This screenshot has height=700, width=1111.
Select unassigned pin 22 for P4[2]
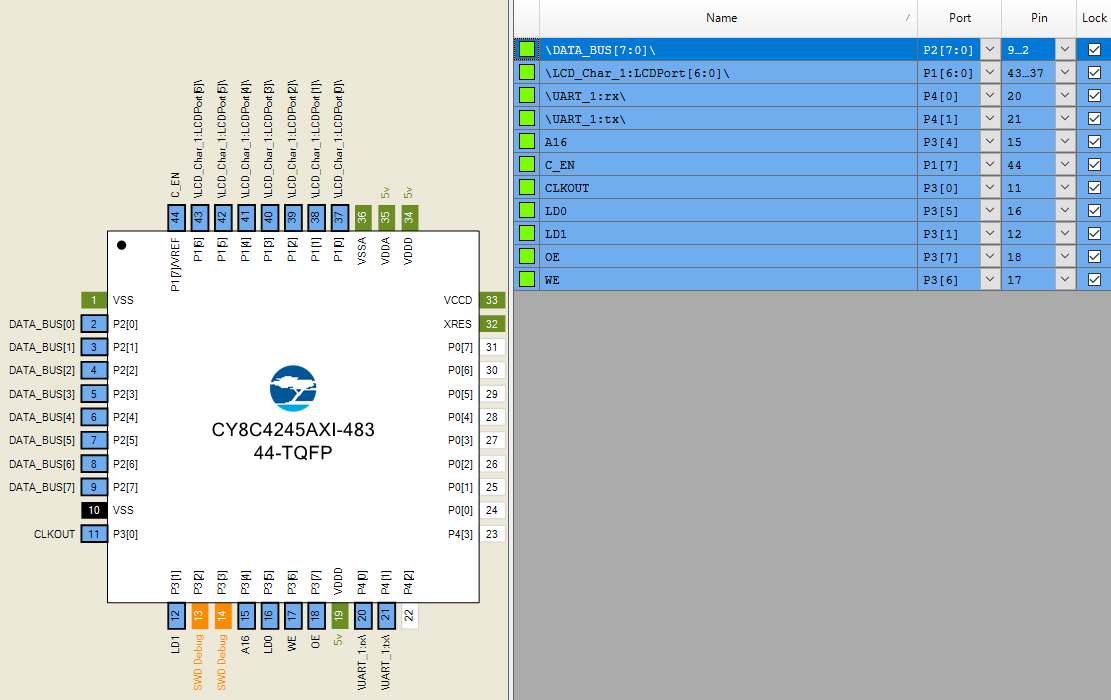pyautogui.click(x=409, y=616)
